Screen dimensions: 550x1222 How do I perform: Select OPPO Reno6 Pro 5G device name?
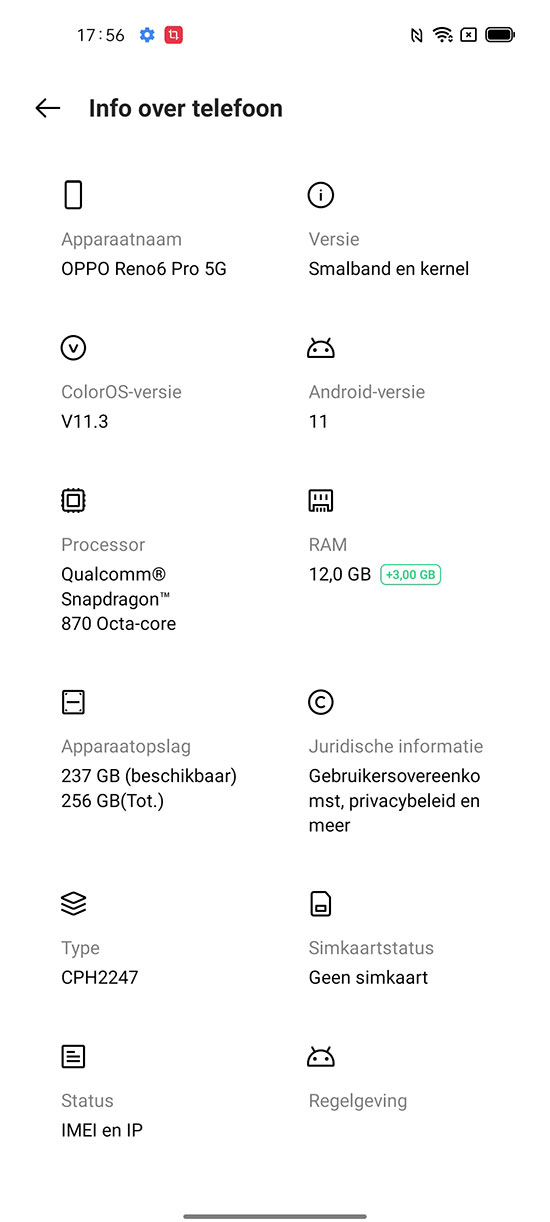pos(144,269)
